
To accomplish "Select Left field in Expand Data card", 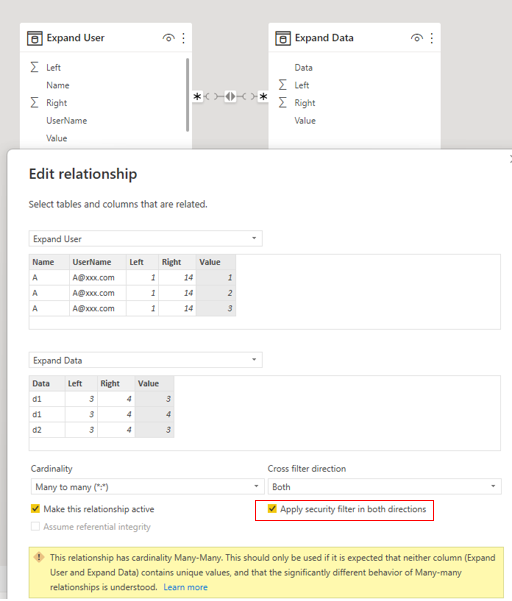I will click(x=302, y=85).
